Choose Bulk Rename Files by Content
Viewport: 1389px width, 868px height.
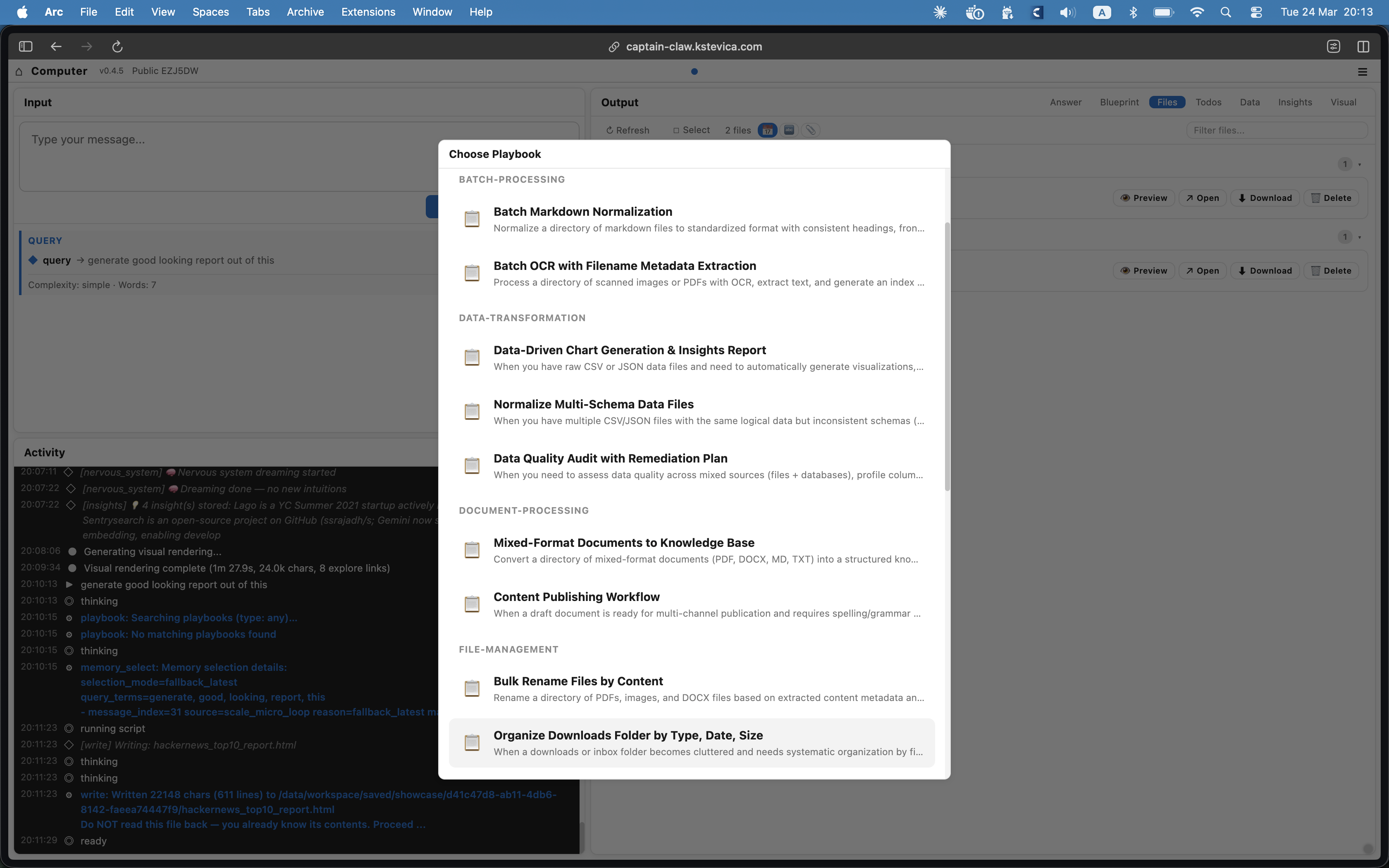coord(692,688)
